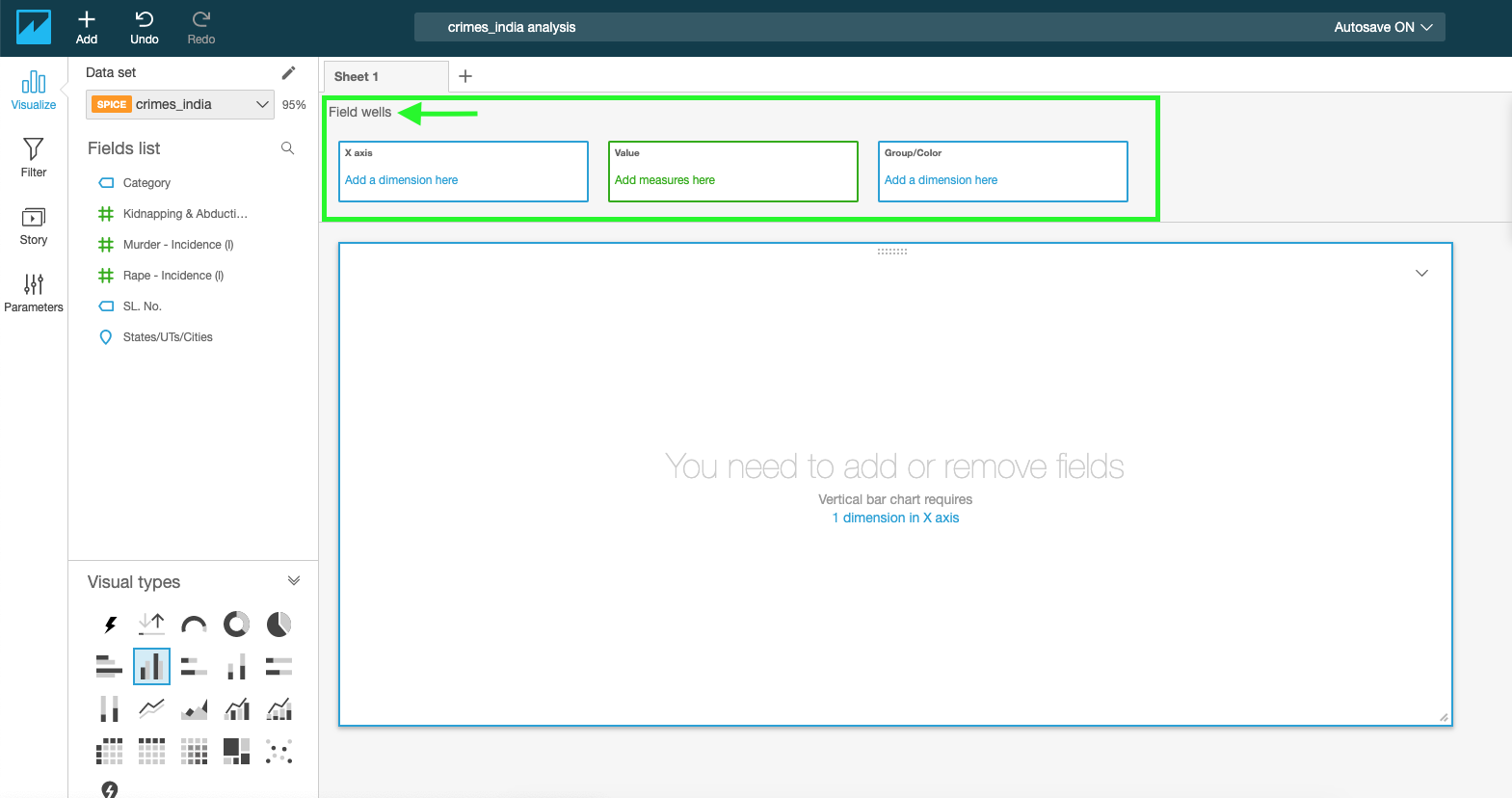The height and width of the screenshot is (798, 1512).
Task: Open the Filter panel
Action: (34, 157)
